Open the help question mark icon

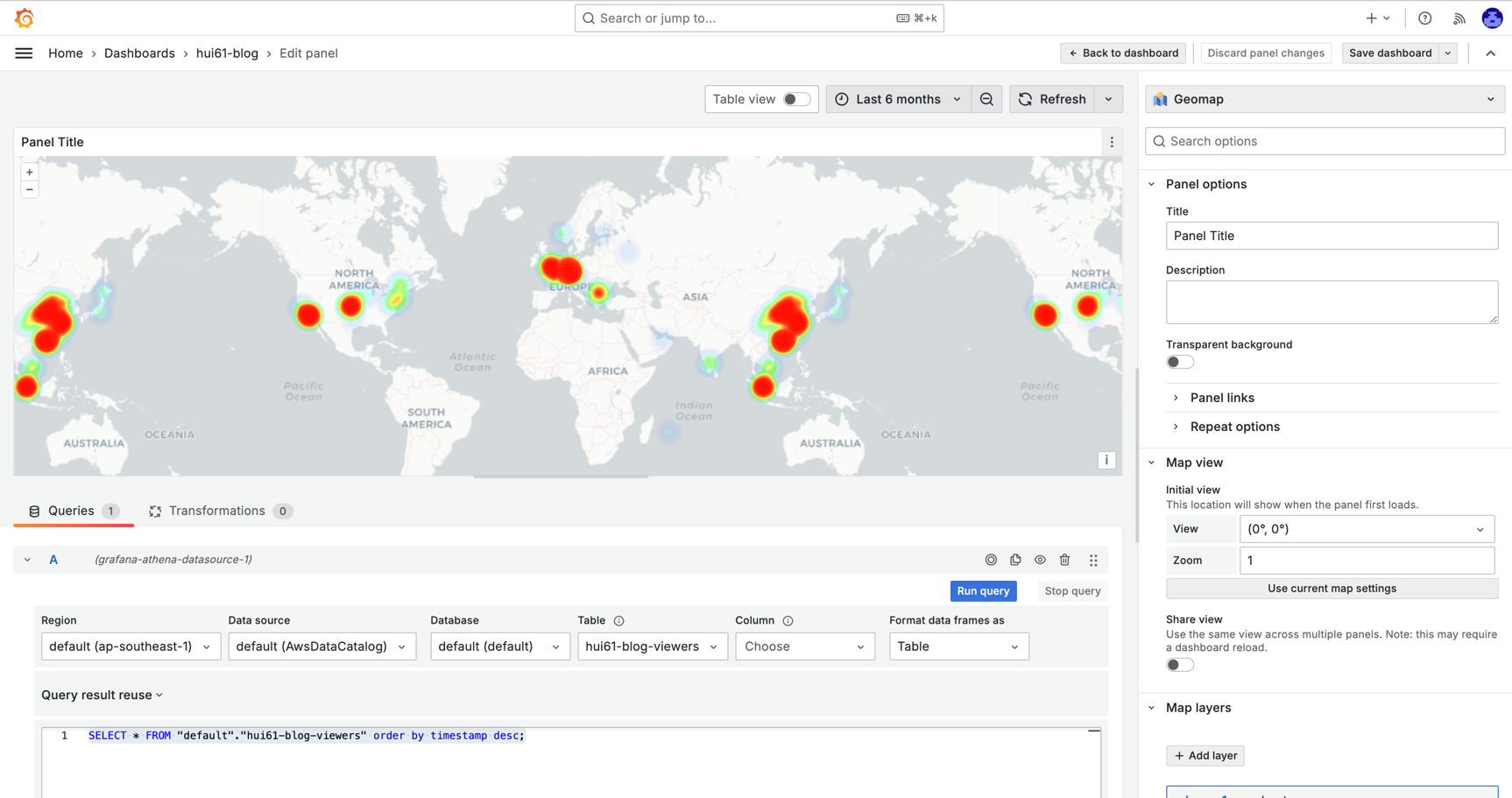(1425, 18)
